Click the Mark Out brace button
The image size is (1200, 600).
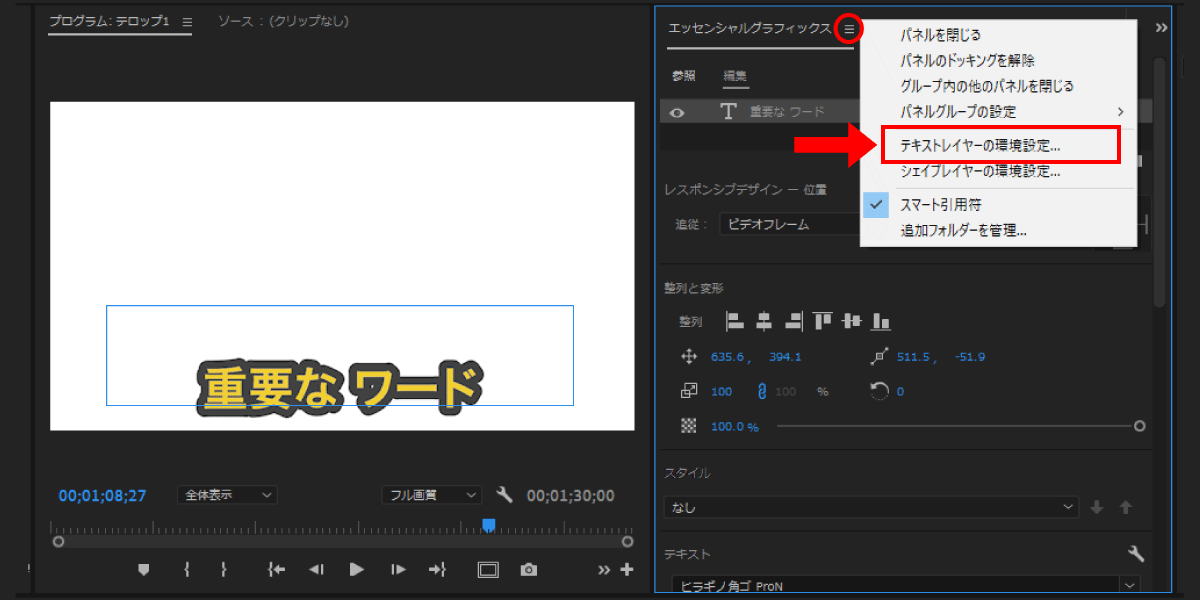[x=223, y=569]
